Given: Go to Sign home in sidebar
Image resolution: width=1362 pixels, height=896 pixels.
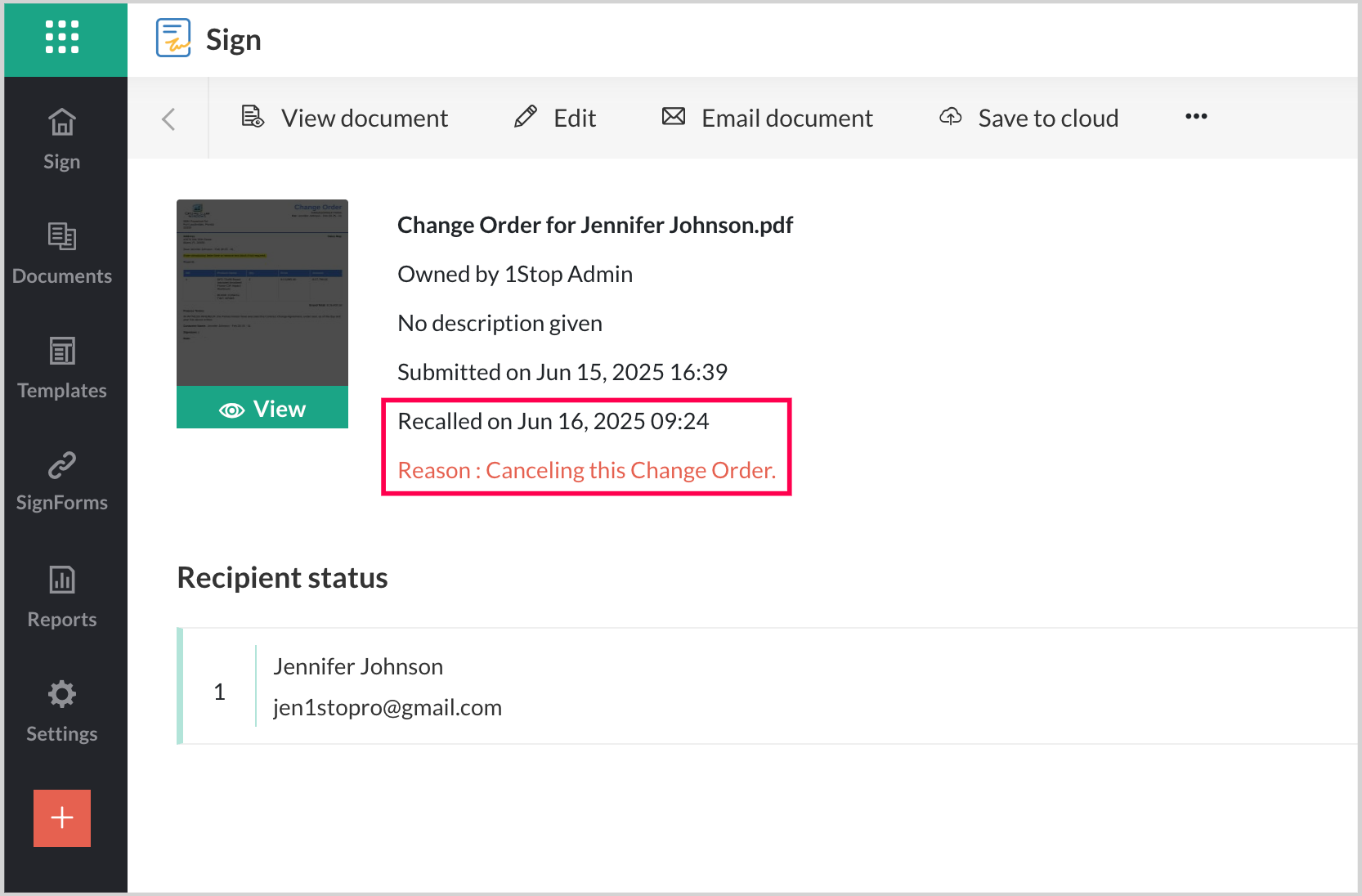Looking at the screenshot, I should pyautogui.click(x=62, y=139).
